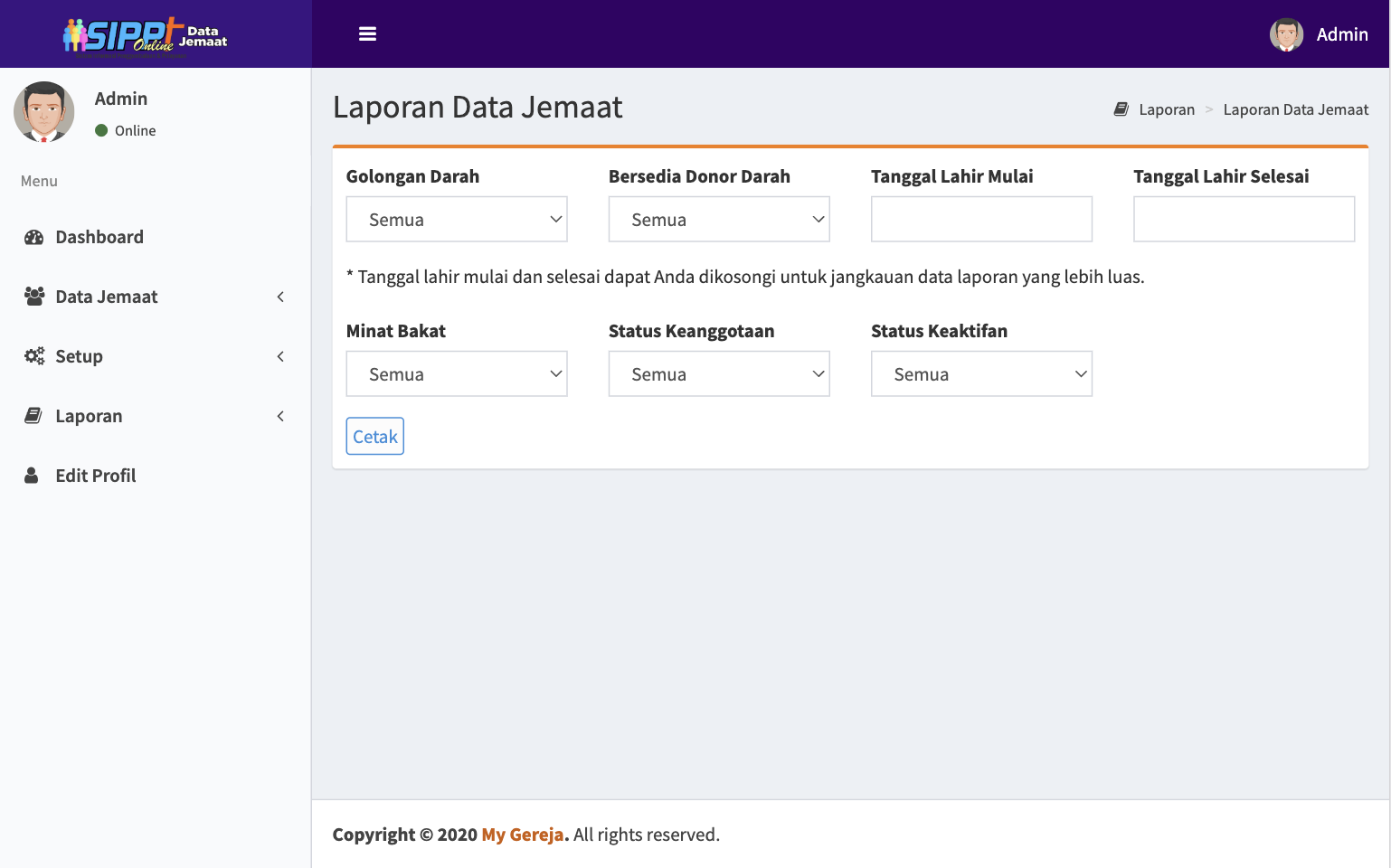
Task: Toggle the hamburger sidebar menu icon
Action: [367, 34]
